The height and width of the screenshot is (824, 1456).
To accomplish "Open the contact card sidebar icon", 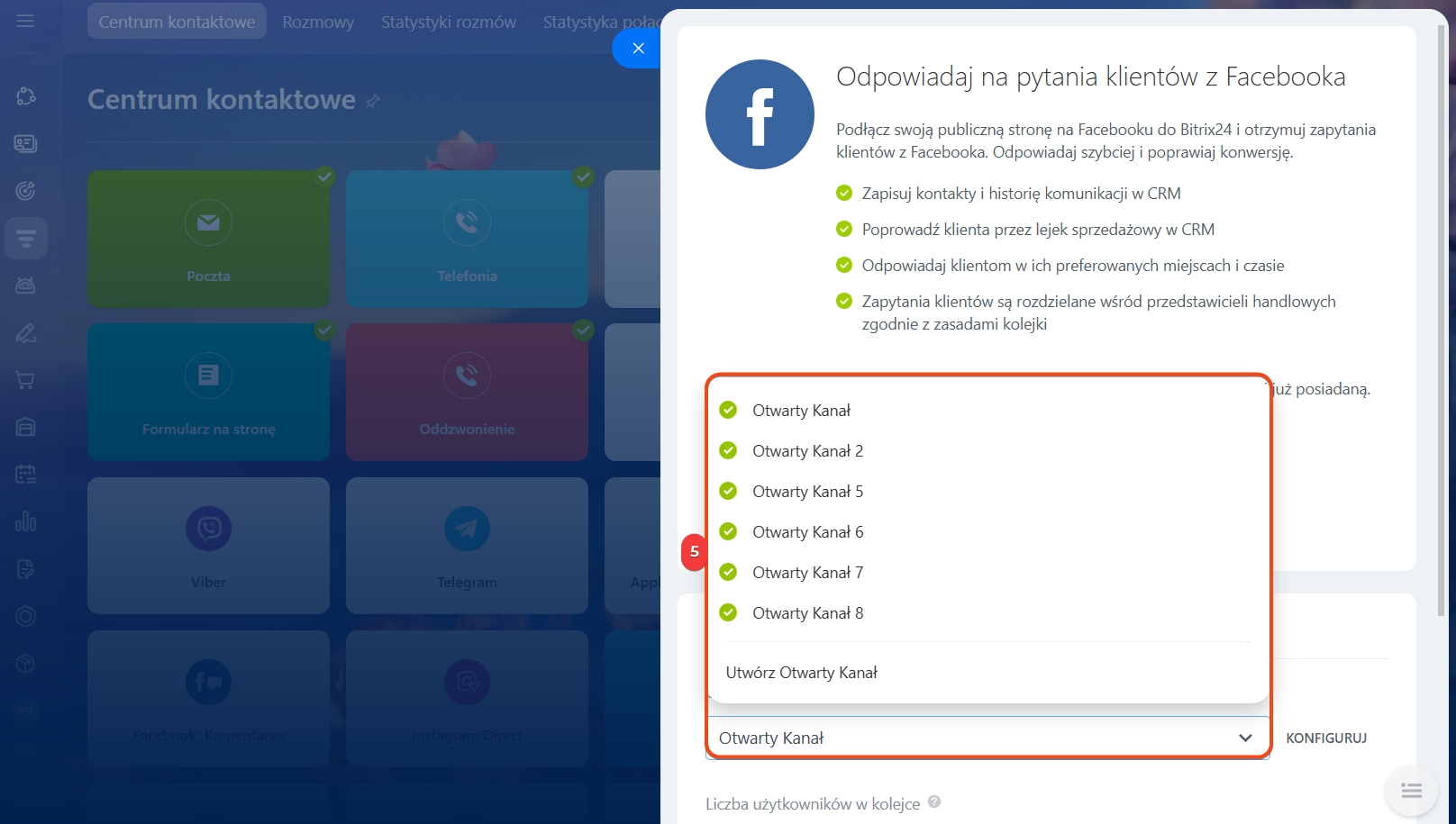I will pyautogui.click(x=25, y=143).
